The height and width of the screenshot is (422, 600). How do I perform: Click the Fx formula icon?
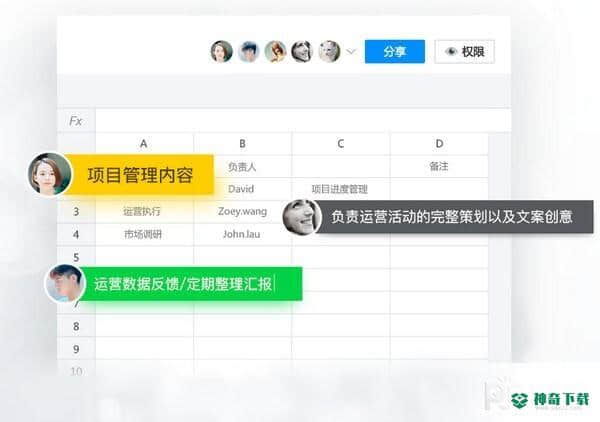(76, 121)
